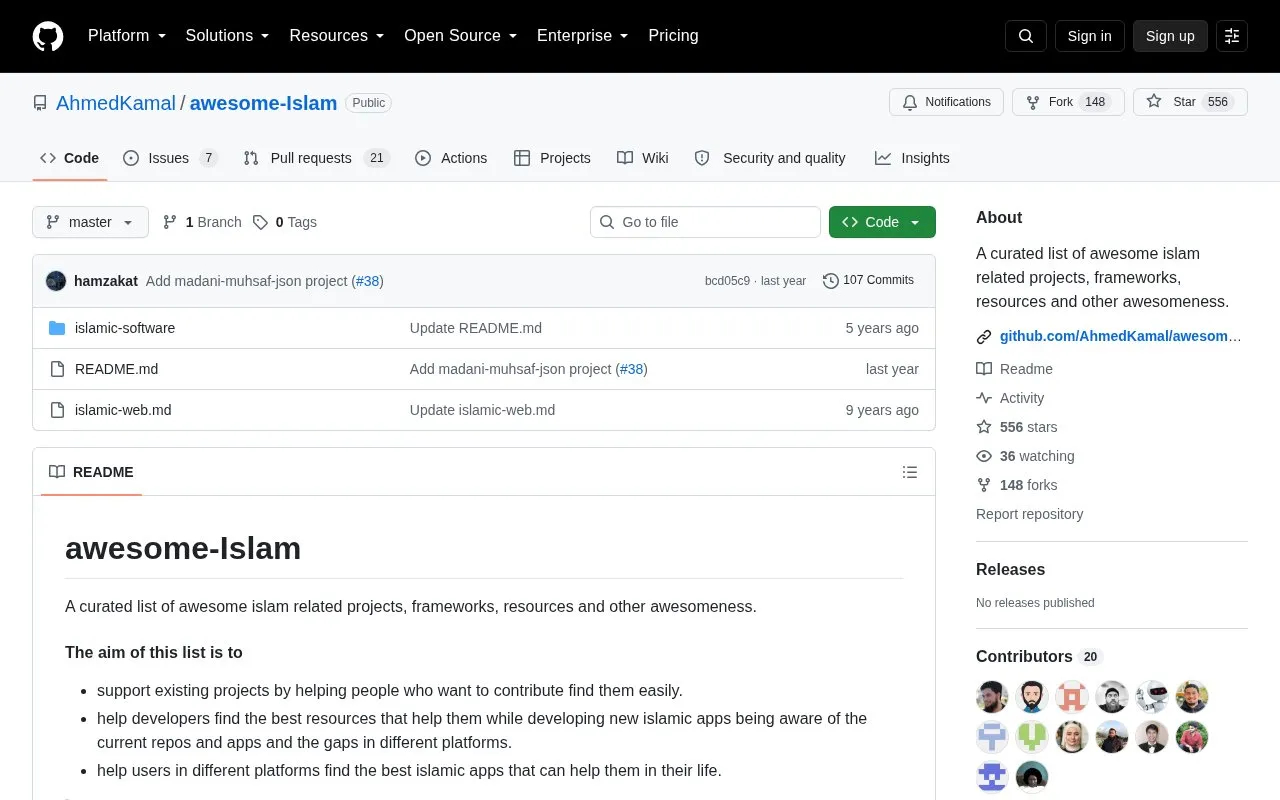1280x800 pixels.
Task: Open the Projects tab
Action: [552, 158]
